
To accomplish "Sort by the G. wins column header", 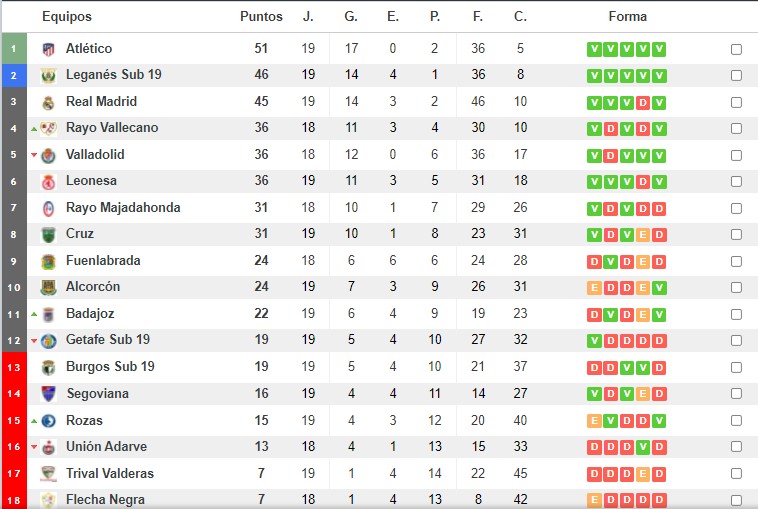I will click(350, 17).
